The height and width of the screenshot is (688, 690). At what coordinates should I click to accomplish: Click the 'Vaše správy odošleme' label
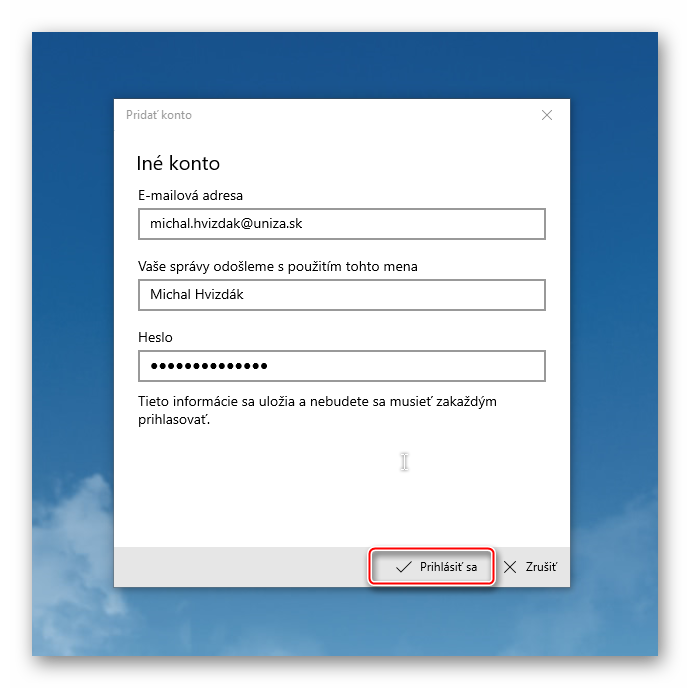tap(278, 266)
